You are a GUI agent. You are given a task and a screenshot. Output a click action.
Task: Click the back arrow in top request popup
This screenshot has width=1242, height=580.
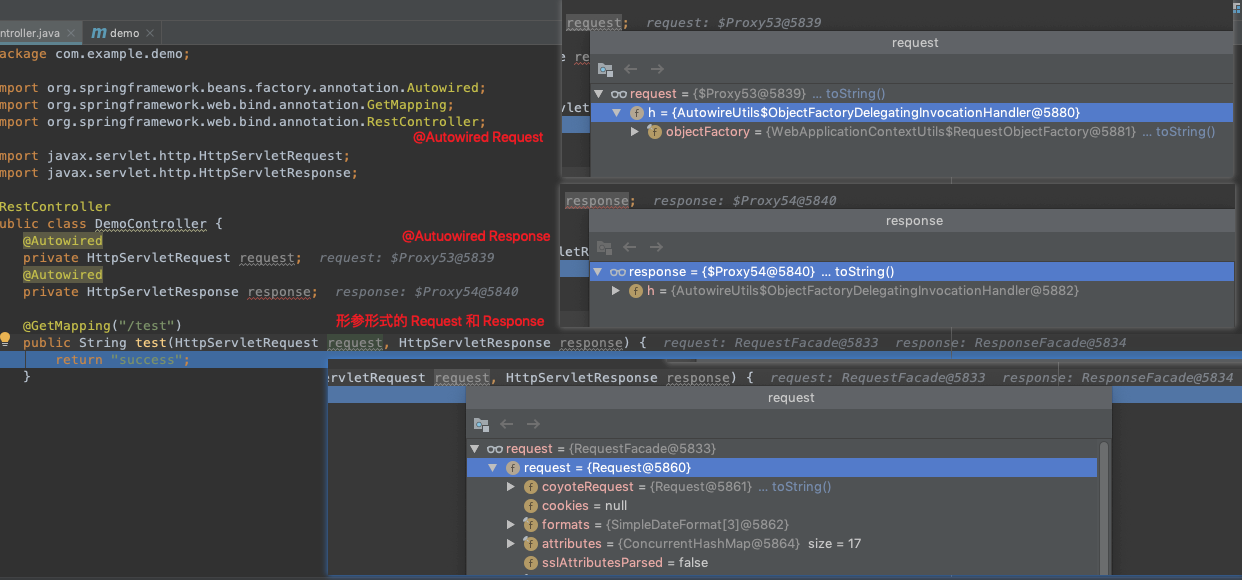631,70
